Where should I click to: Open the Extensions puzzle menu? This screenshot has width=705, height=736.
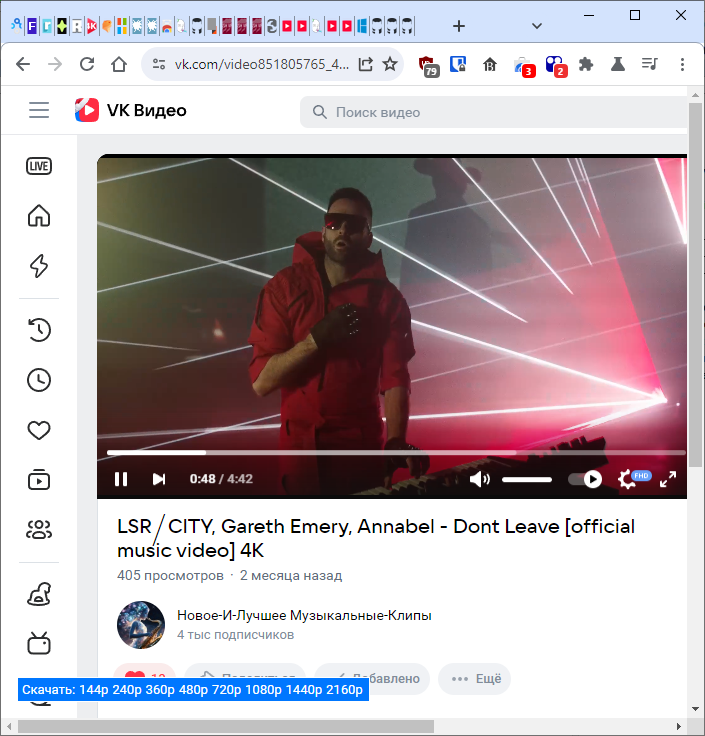click(586, 64)
